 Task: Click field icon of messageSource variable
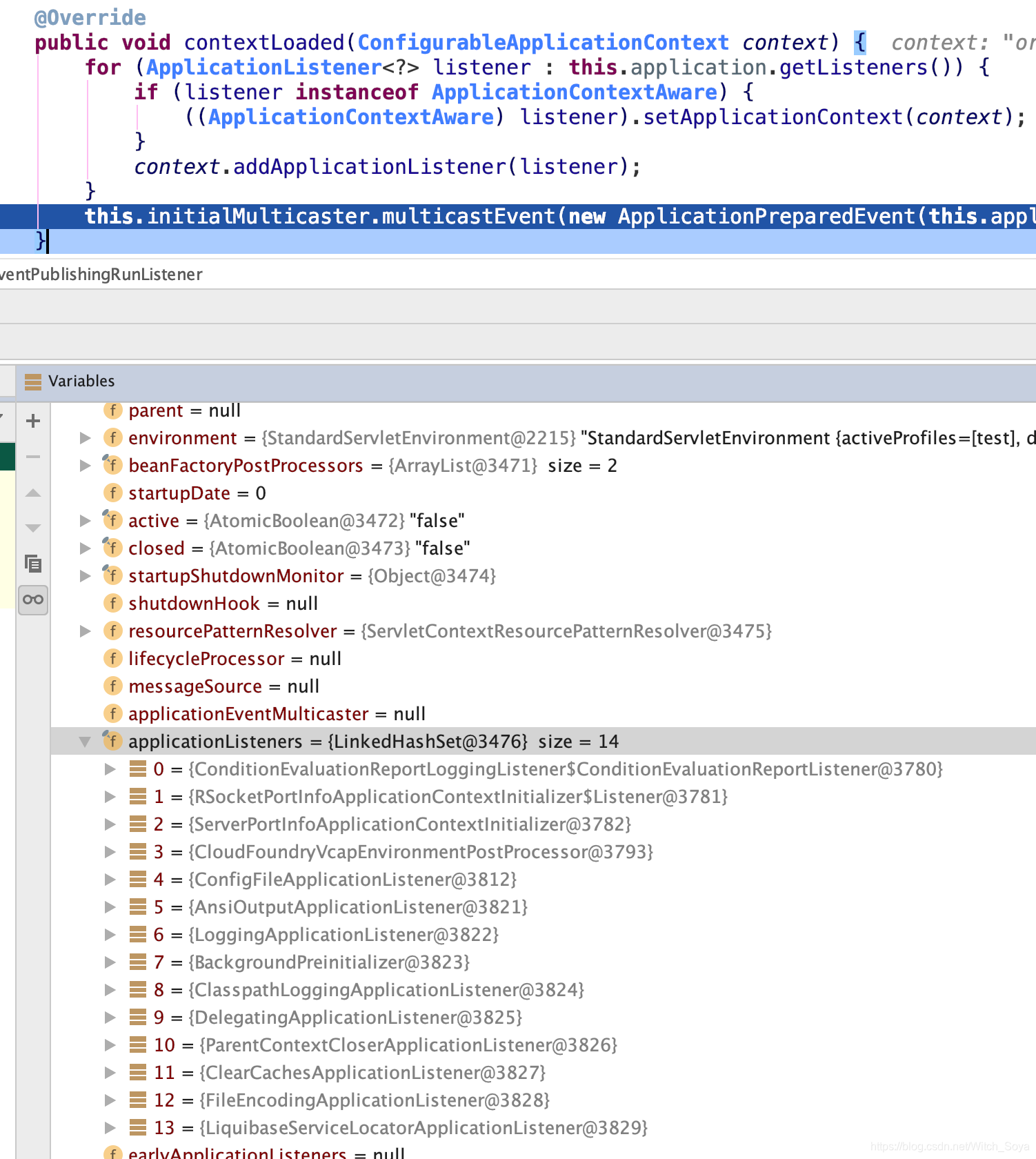tap(112, 686)
